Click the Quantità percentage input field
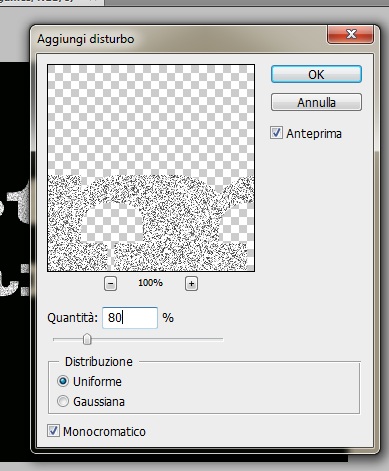 pyautogui.click(x=130, y=318)
